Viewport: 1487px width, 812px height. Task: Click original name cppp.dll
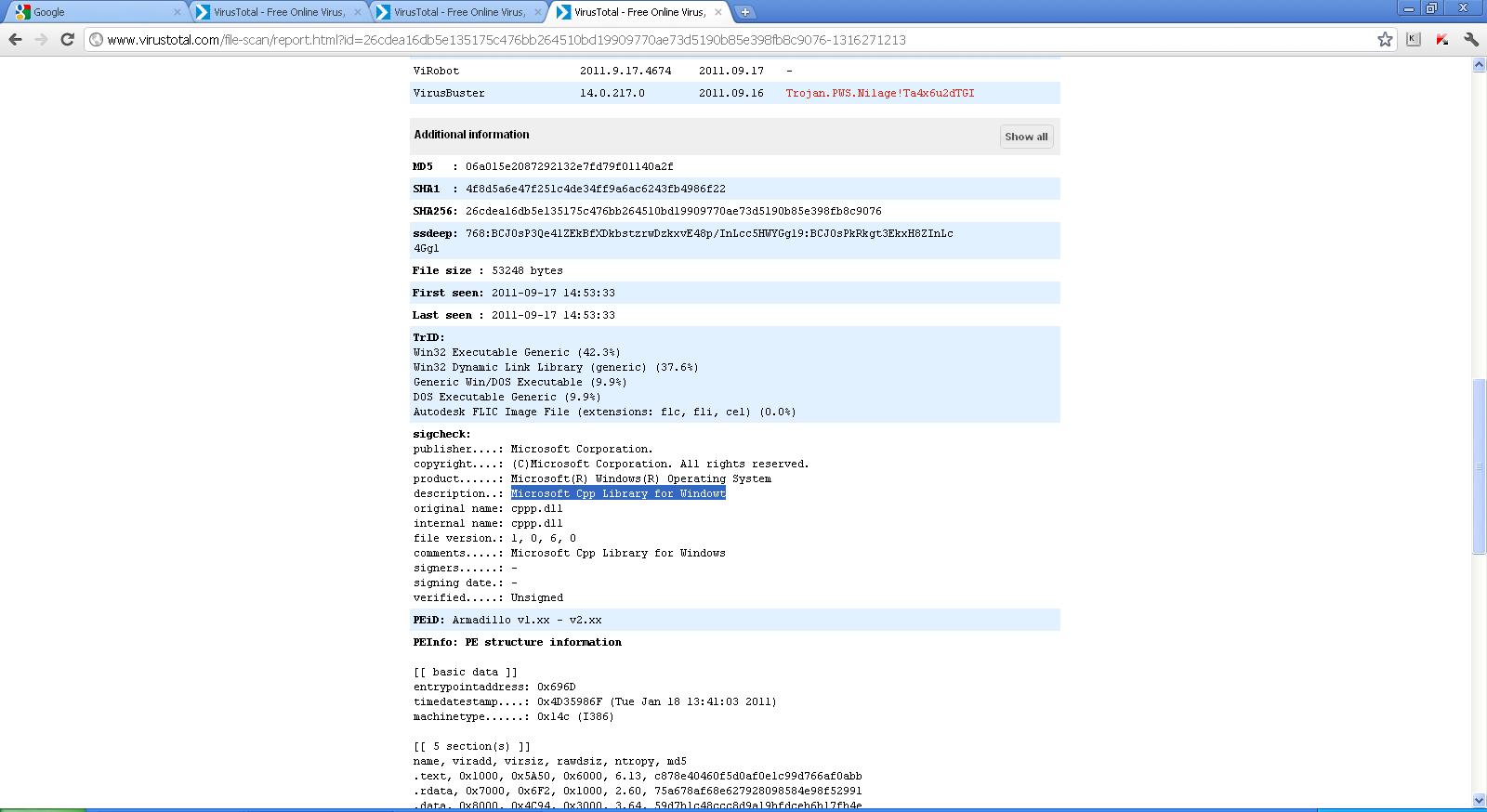pos(488,508)
